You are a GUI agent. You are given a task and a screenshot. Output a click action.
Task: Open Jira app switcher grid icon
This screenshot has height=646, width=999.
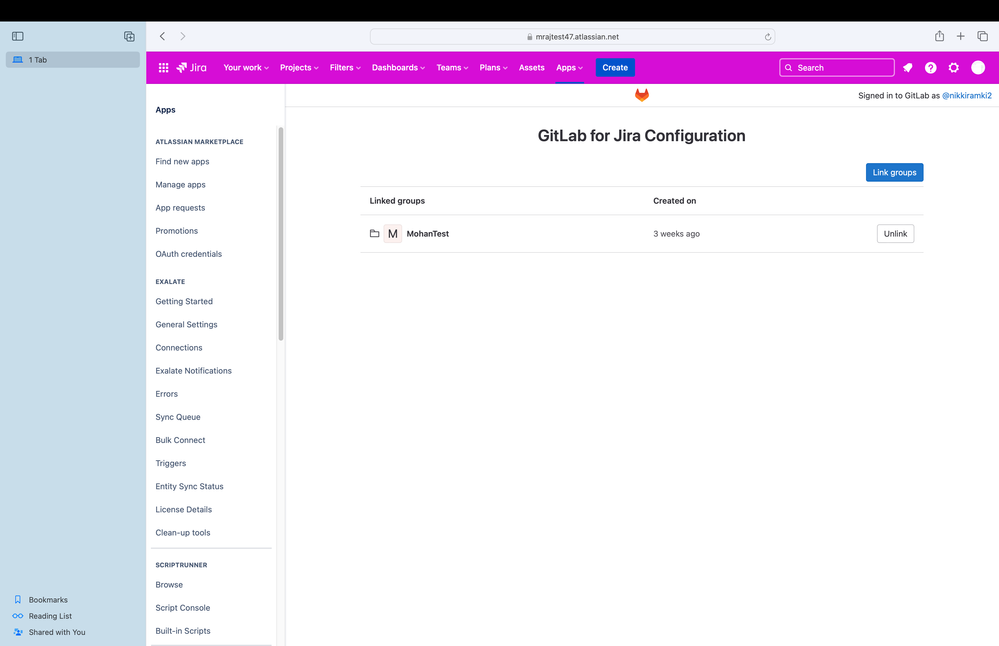pyautogui.click(x=163, y=68)
